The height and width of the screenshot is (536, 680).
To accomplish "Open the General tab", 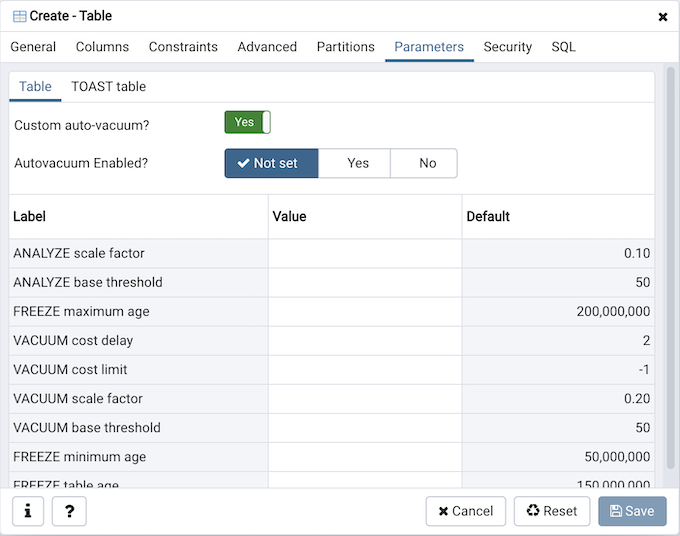I will tap(33, 47).
